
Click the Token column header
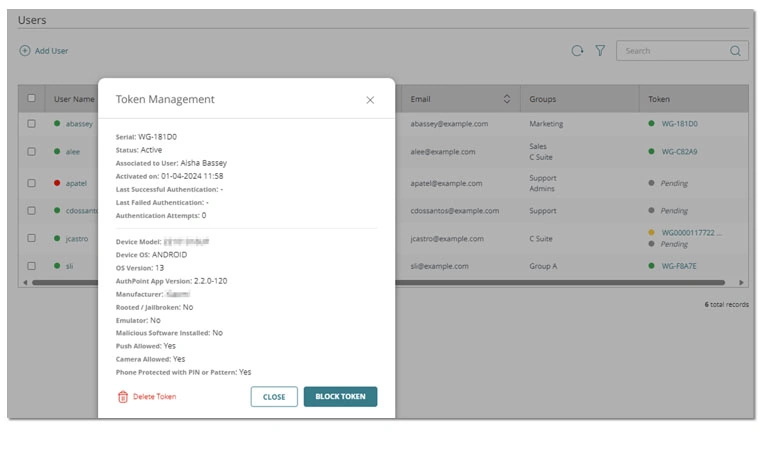[x=659, y=99]
